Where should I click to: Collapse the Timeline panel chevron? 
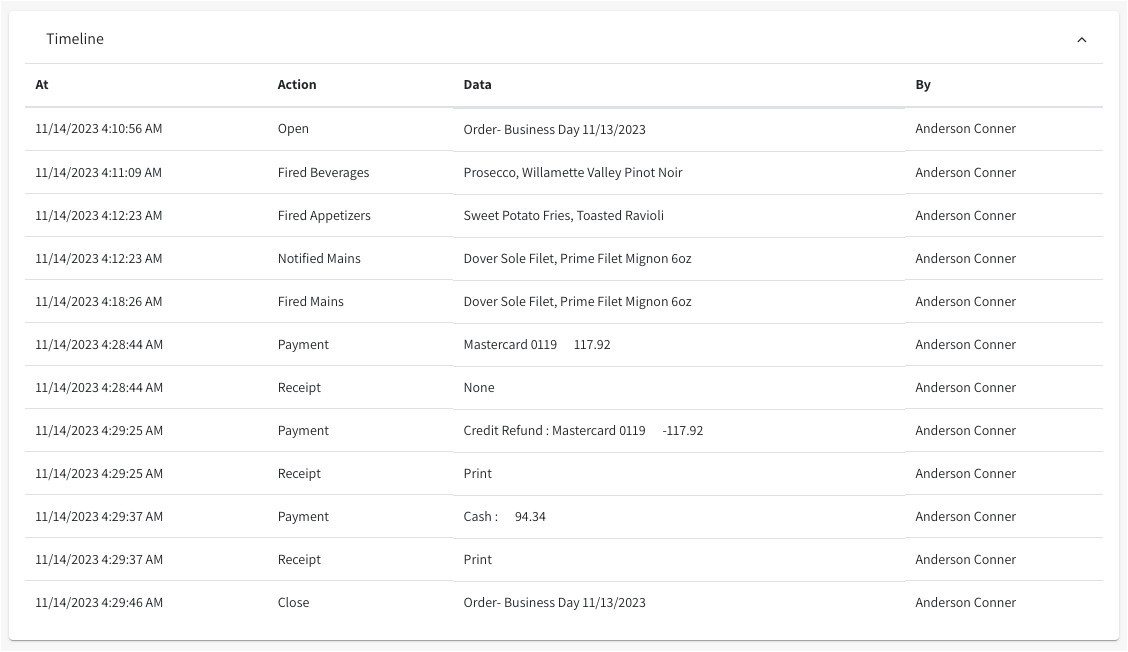[1081, 40]
